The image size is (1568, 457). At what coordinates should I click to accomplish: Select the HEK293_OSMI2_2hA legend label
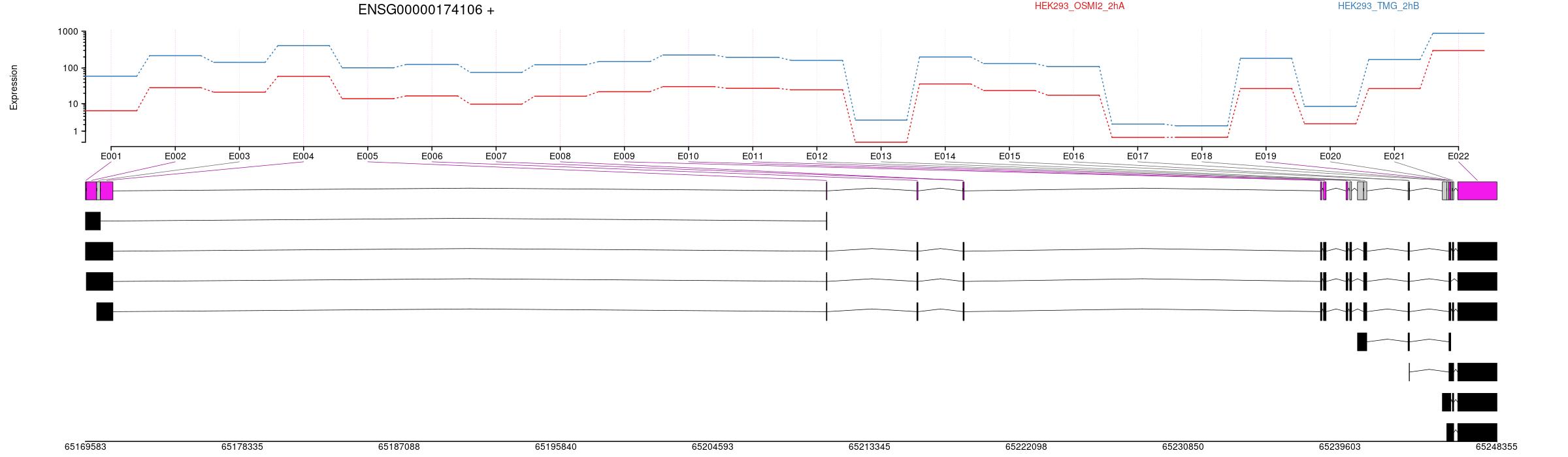(x=1080, y=6)
